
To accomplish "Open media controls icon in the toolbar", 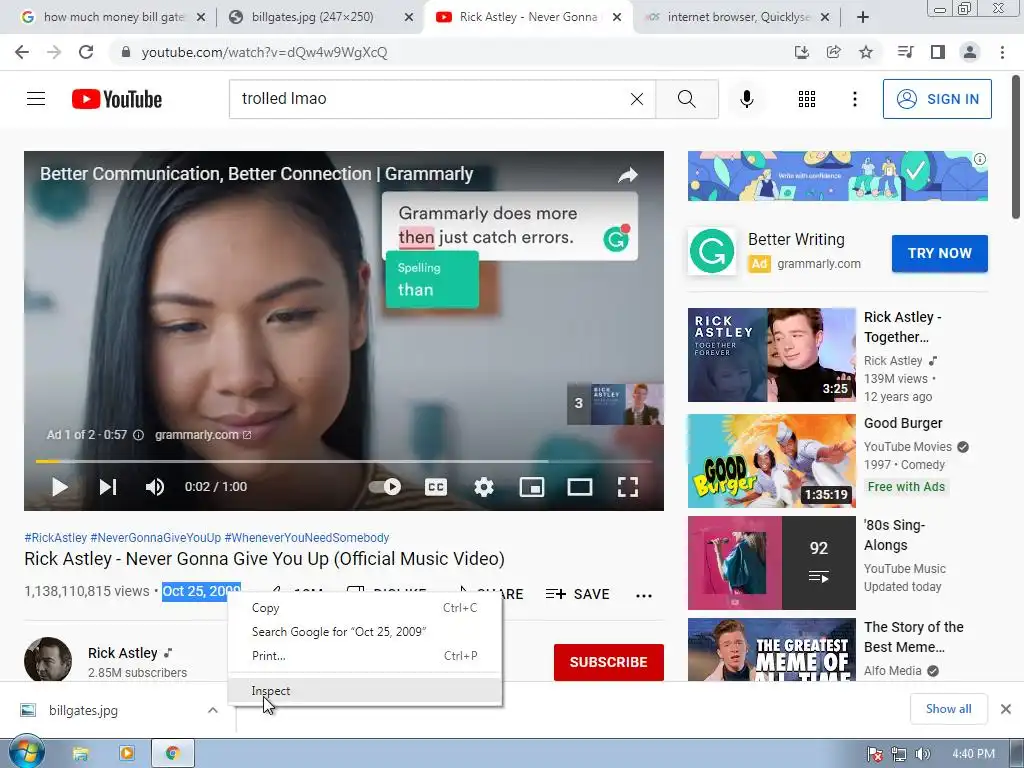I will point(905,52).
